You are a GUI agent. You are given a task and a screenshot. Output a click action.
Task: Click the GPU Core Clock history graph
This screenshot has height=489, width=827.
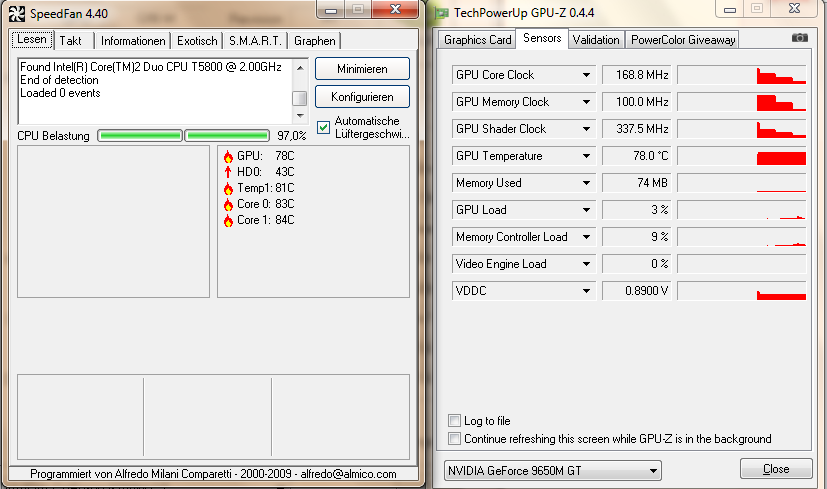click(742, 75)
